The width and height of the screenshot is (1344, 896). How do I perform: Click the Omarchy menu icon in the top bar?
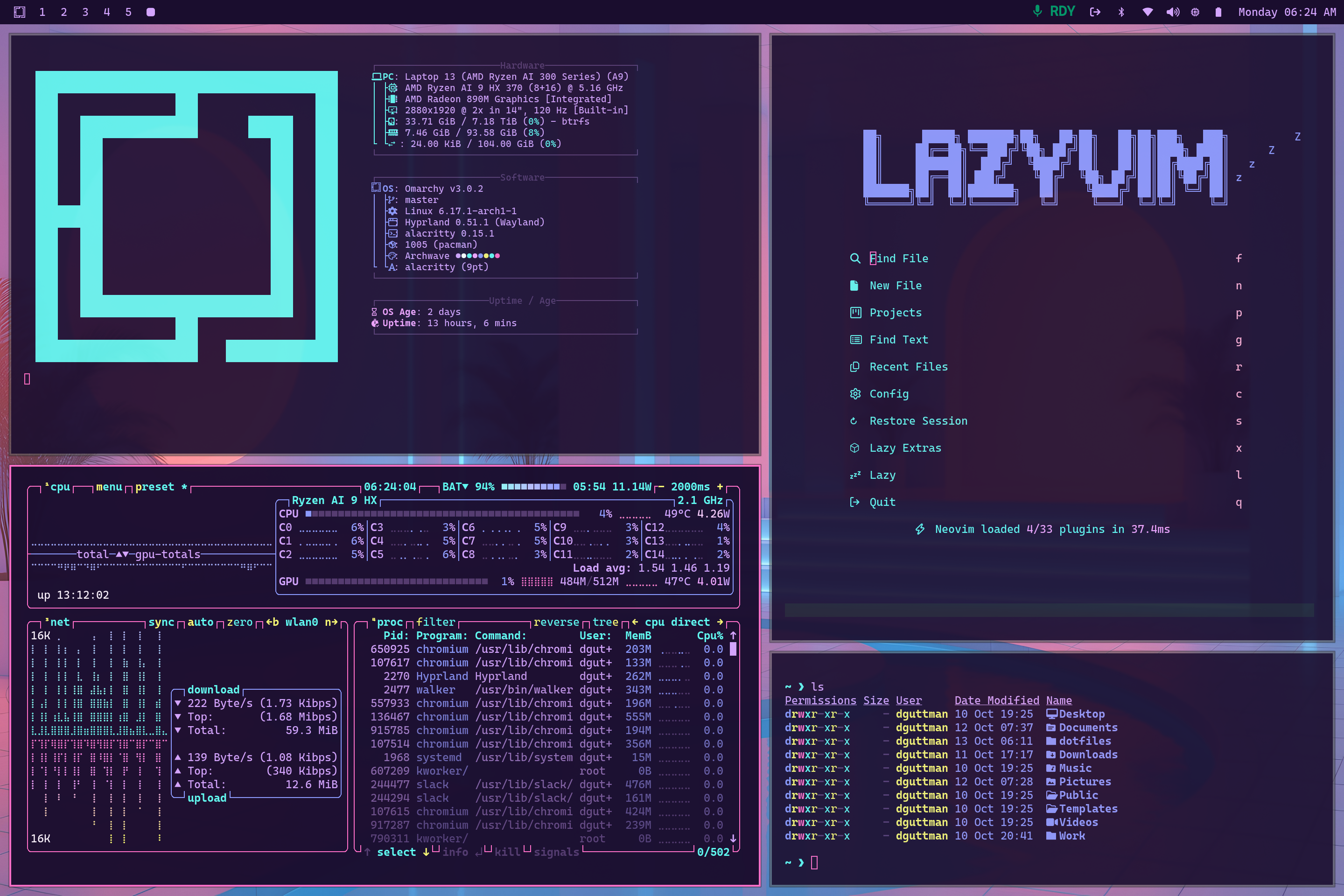coord(20,12)
